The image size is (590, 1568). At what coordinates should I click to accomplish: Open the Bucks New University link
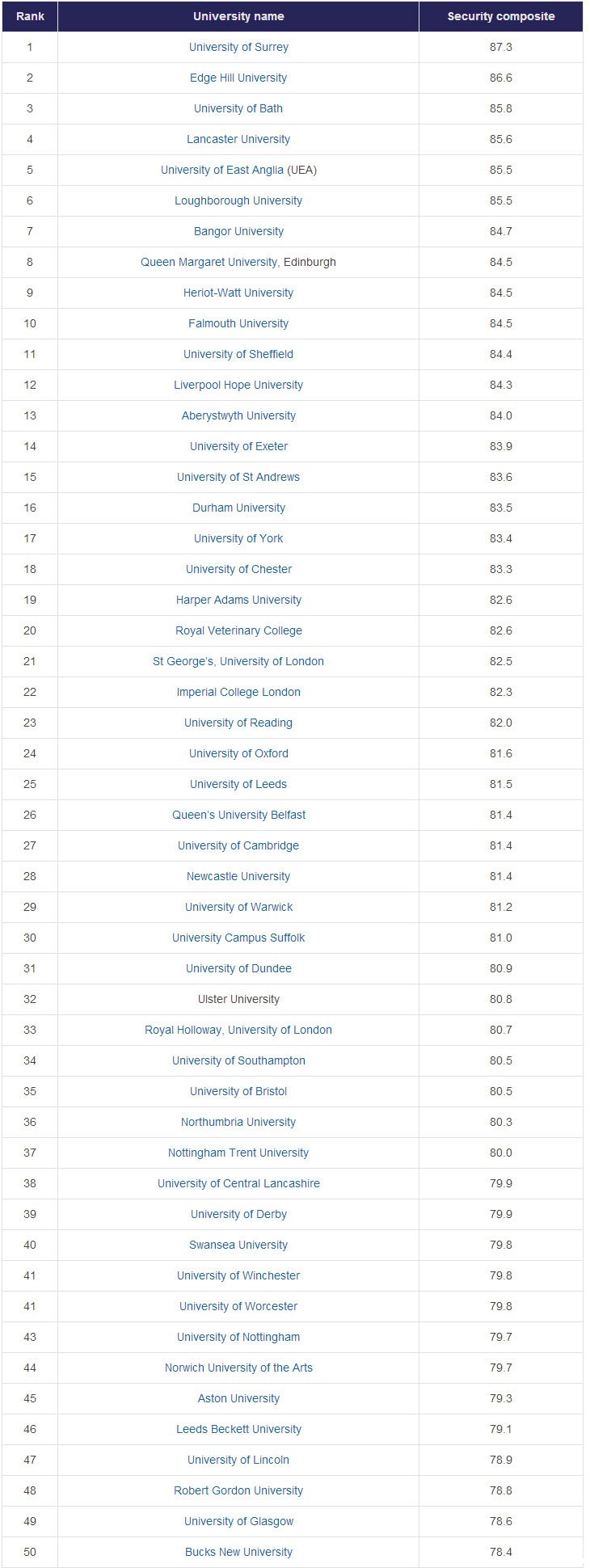point(238,1552)
